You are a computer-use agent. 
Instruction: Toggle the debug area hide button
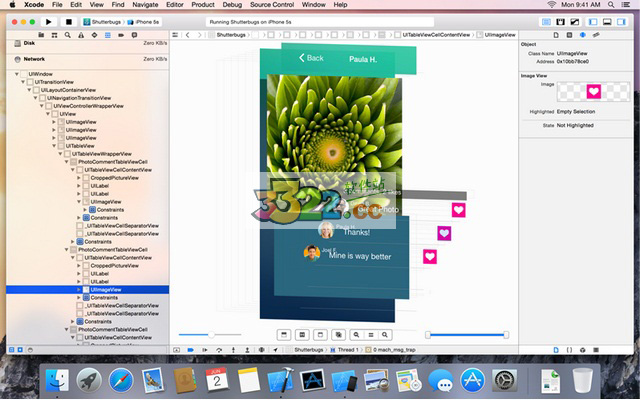coord(176,350)
